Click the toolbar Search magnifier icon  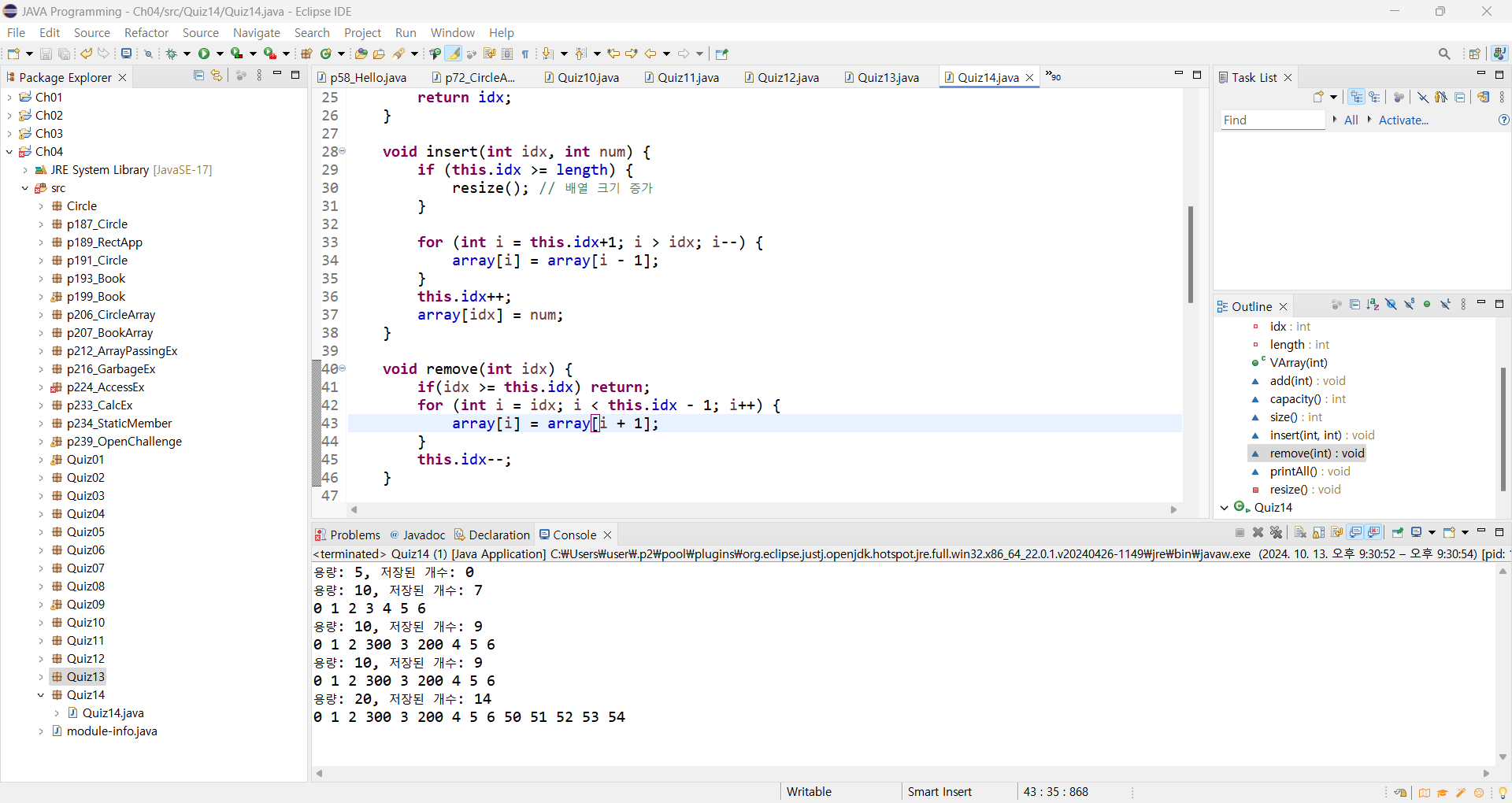point(1444,54)
